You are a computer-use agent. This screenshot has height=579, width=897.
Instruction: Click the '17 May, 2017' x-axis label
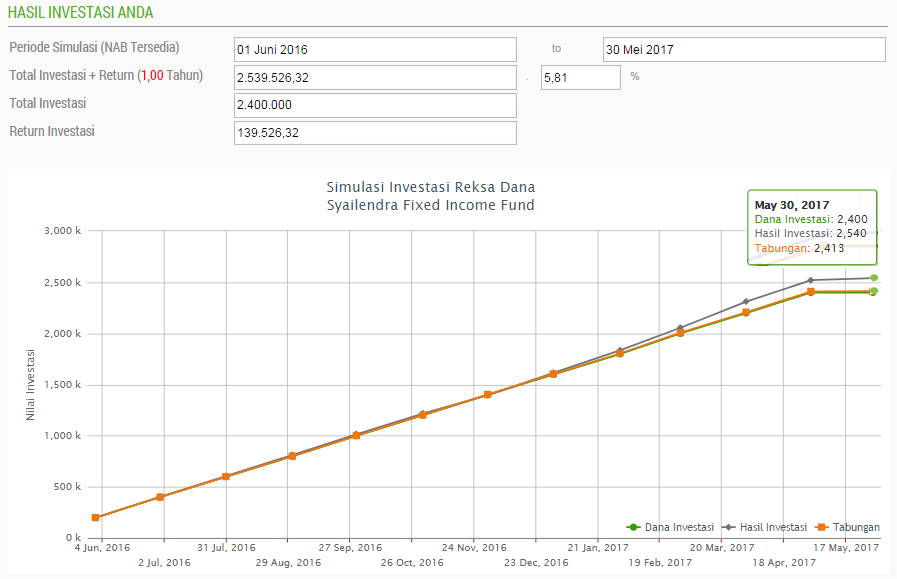[846, 548]
